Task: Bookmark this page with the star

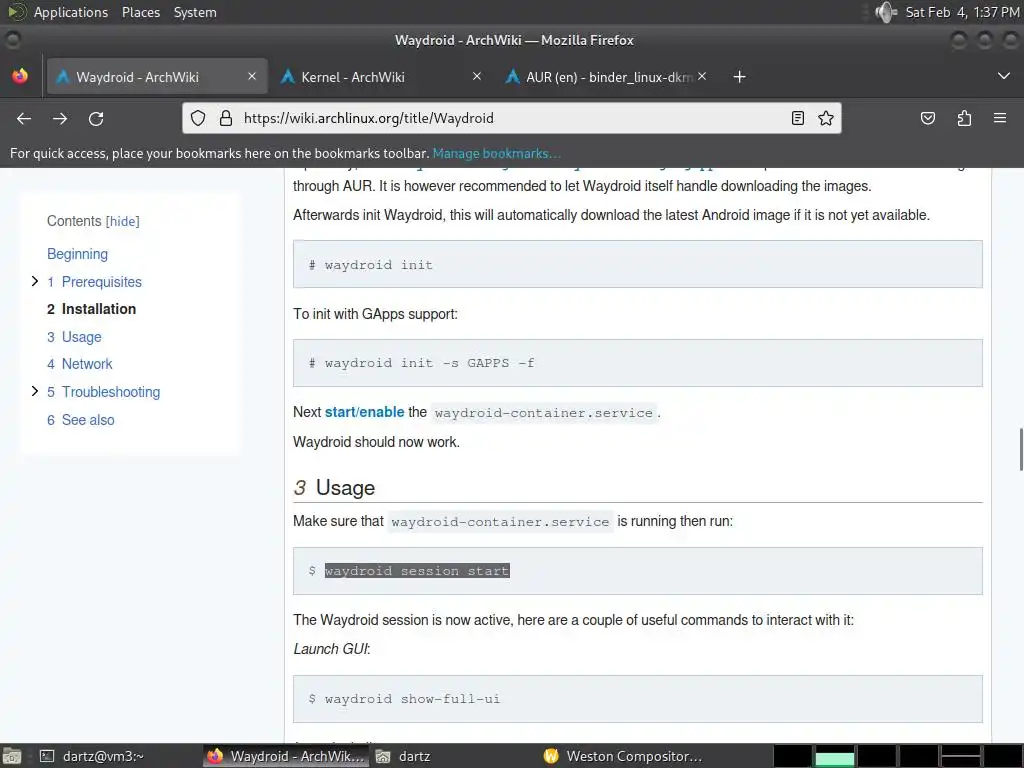Action: pos(825,118)
